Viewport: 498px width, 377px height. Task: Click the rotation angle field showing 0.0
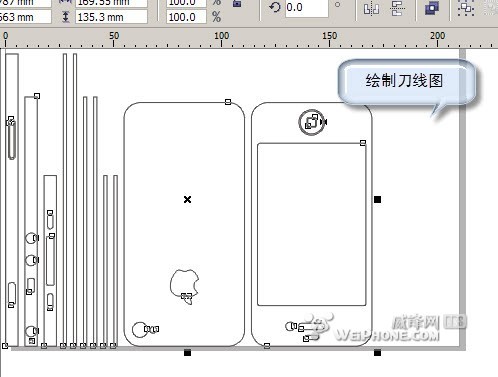(307, 8)
